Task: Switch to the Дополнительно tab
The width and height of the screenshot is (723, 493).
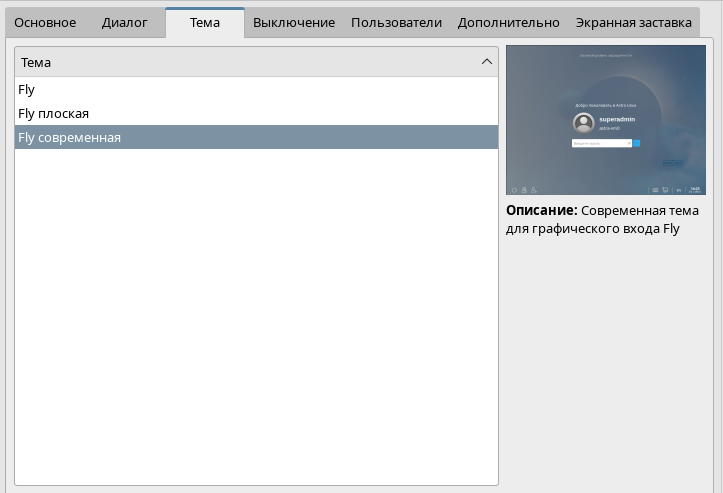Action: click(x=509, y=23)
